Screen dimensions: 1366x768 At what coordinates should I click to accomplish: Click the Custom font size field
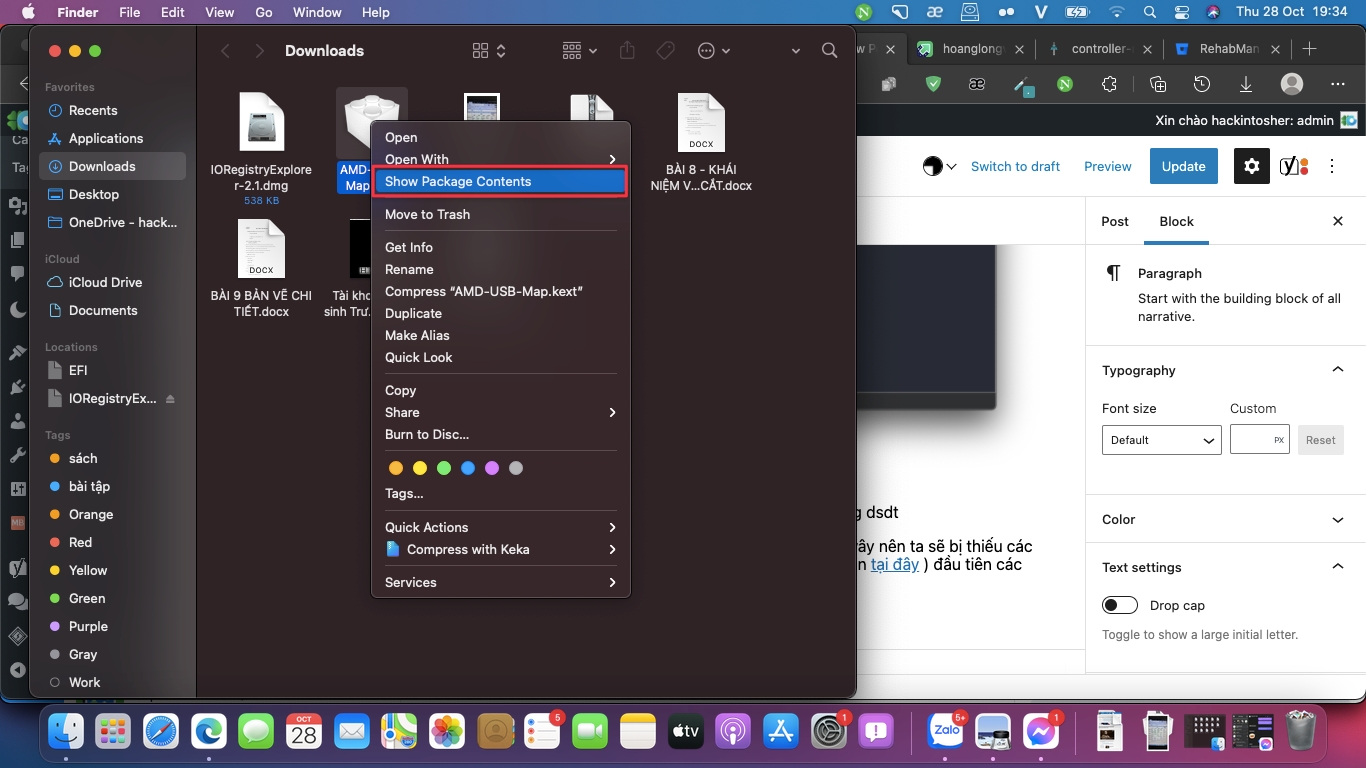pyautogui.click(x=1250, y=440)
